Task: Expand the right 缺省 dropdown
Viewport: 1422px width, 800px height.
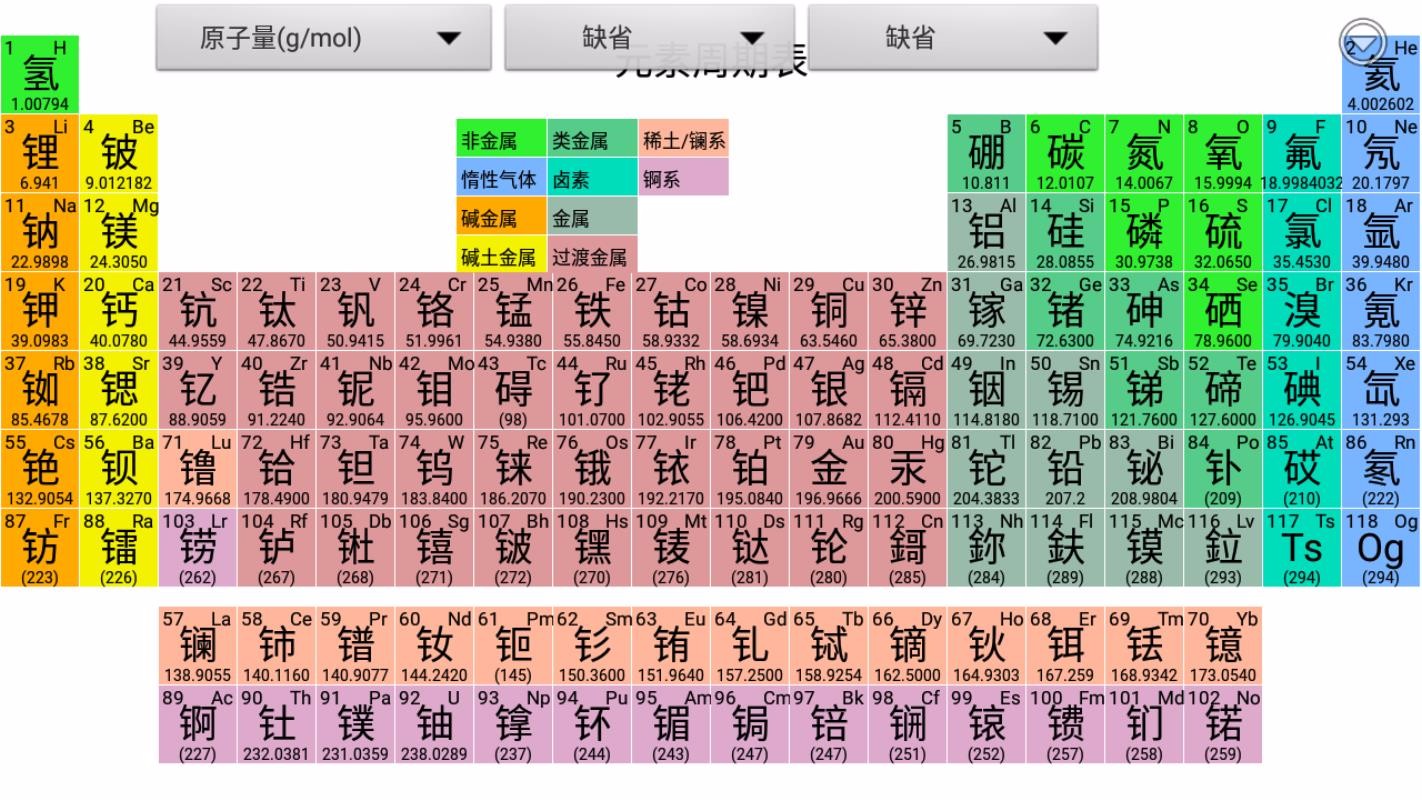Action: coord(952,38)
